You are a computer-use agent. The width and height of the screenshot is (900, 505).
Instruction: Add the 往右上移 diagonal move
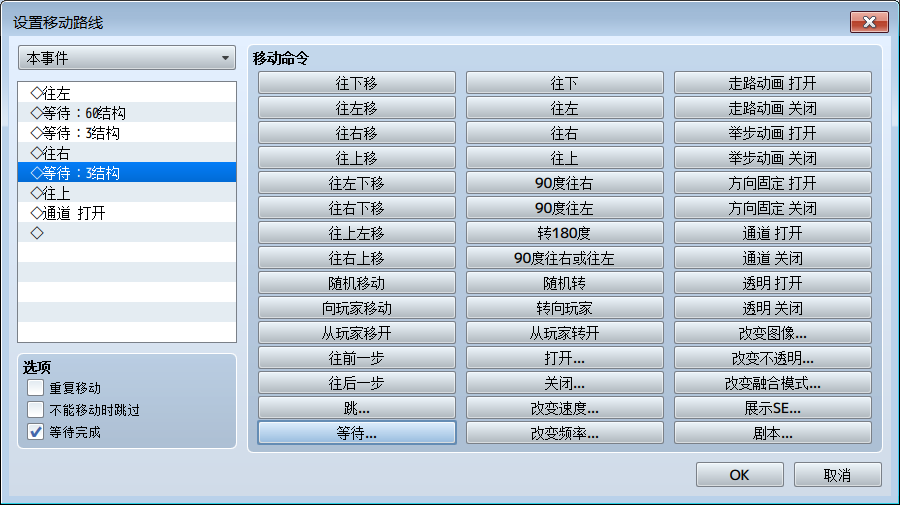pos(356,258)
